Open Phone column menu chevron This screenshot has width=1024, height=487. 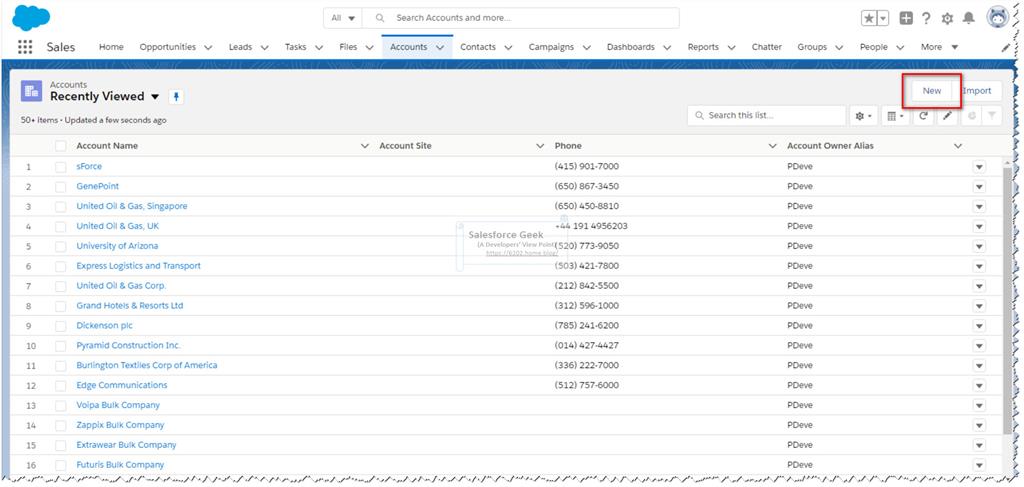tap(773, 146)
